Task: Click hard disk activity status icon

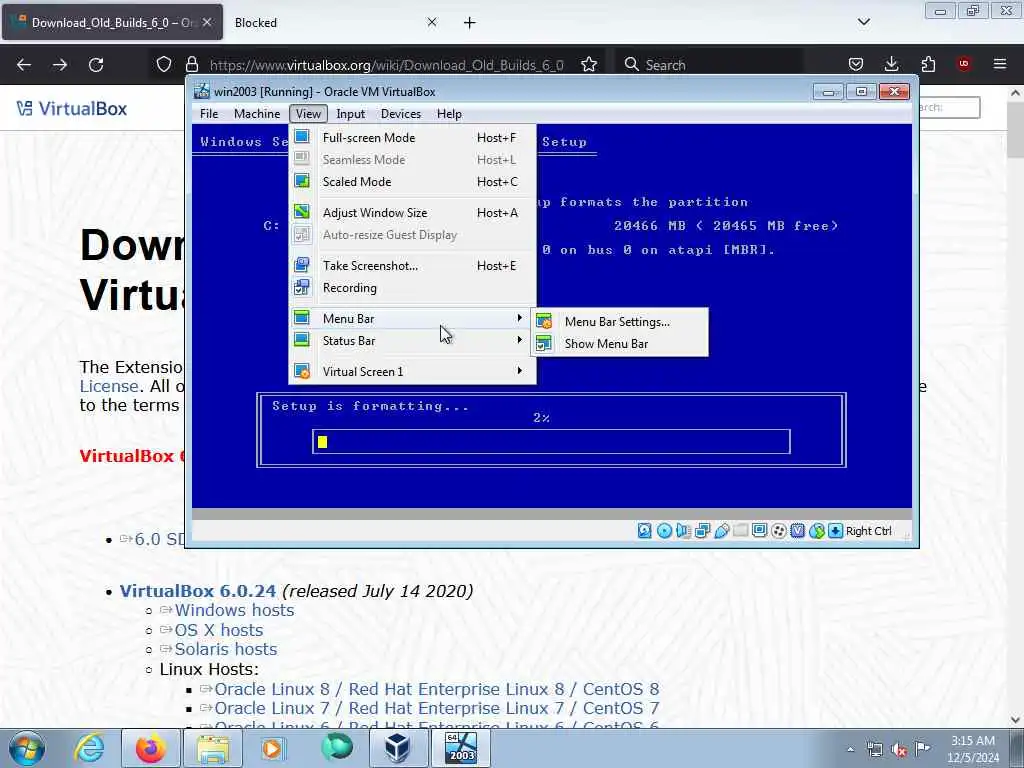Action: [645, 531]
